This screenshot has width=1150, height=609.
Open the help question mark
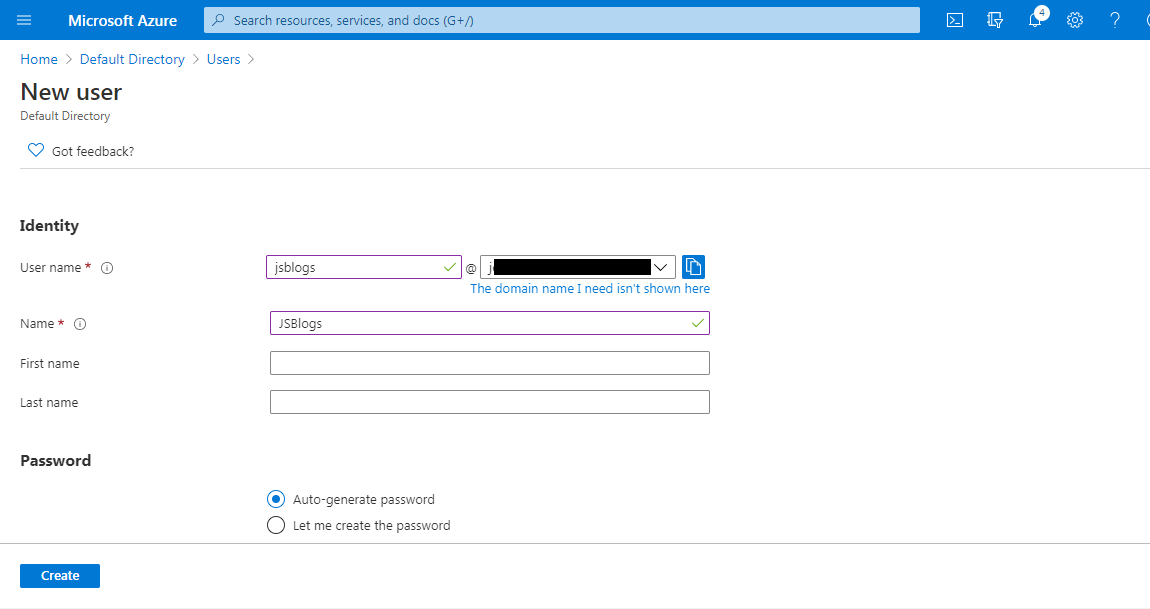[x=1115, y=20]
